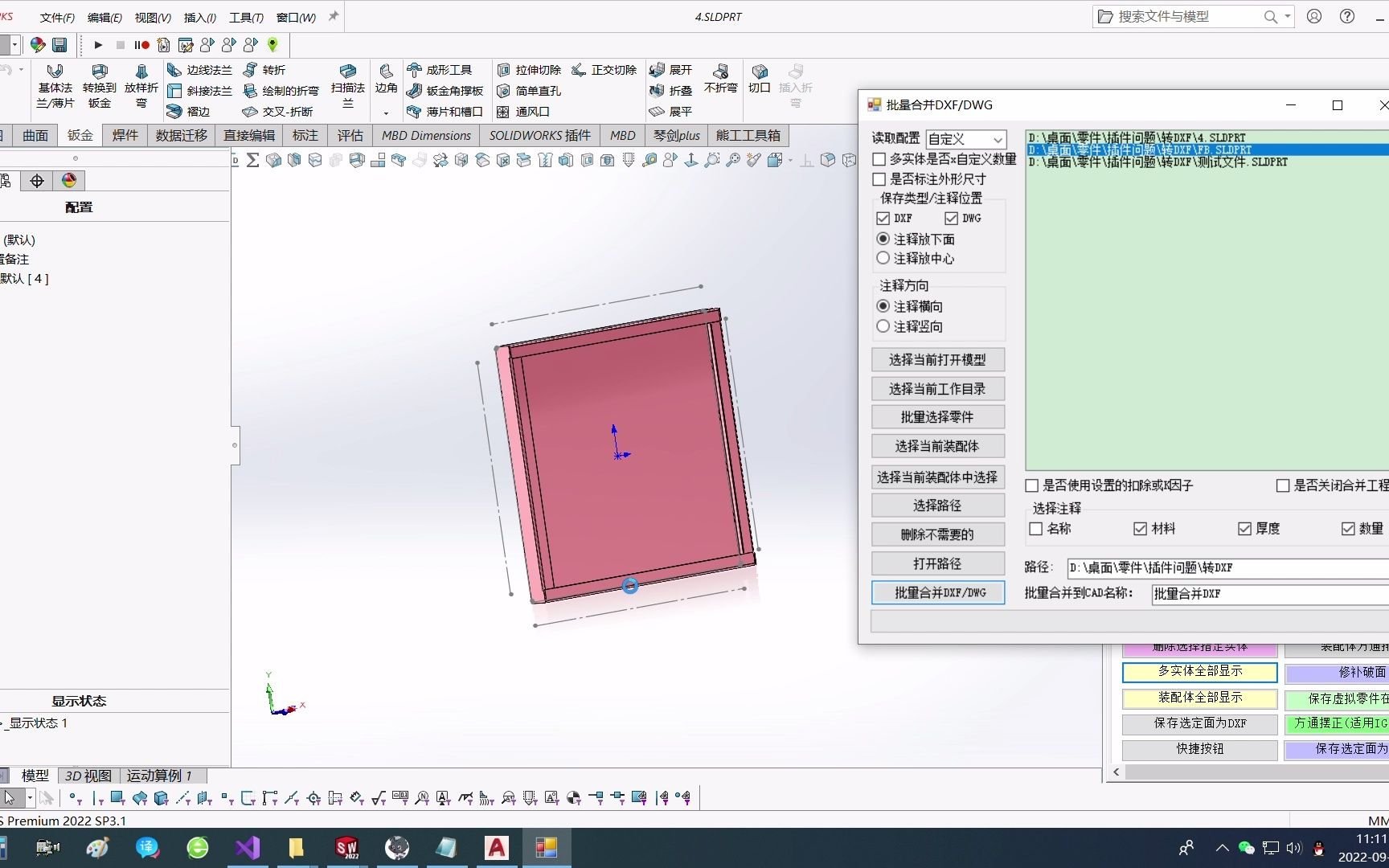Switch to the 3D 视图 bottom tab

88,776
